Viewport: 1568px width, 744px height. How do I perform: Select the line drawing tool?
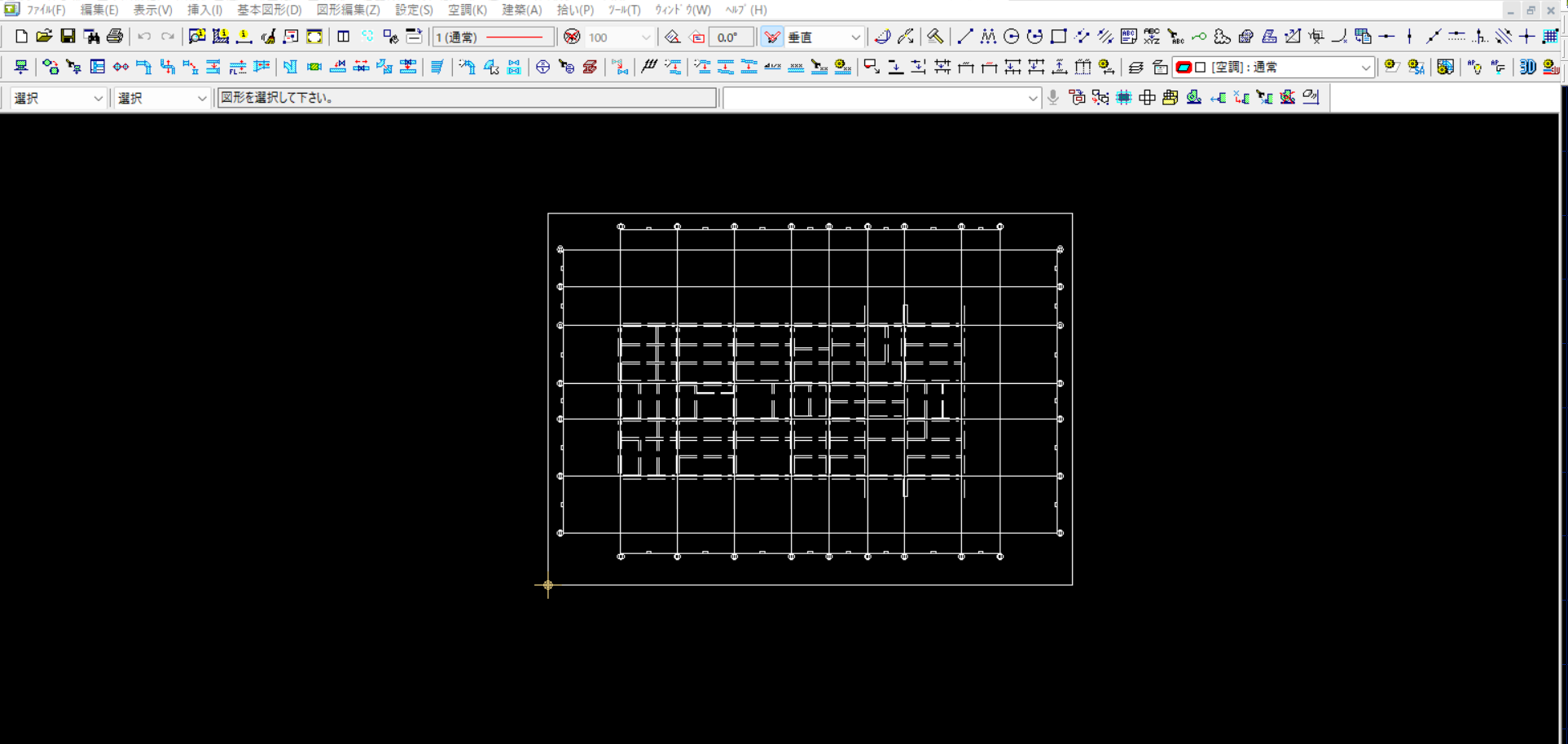coord(964,37)
